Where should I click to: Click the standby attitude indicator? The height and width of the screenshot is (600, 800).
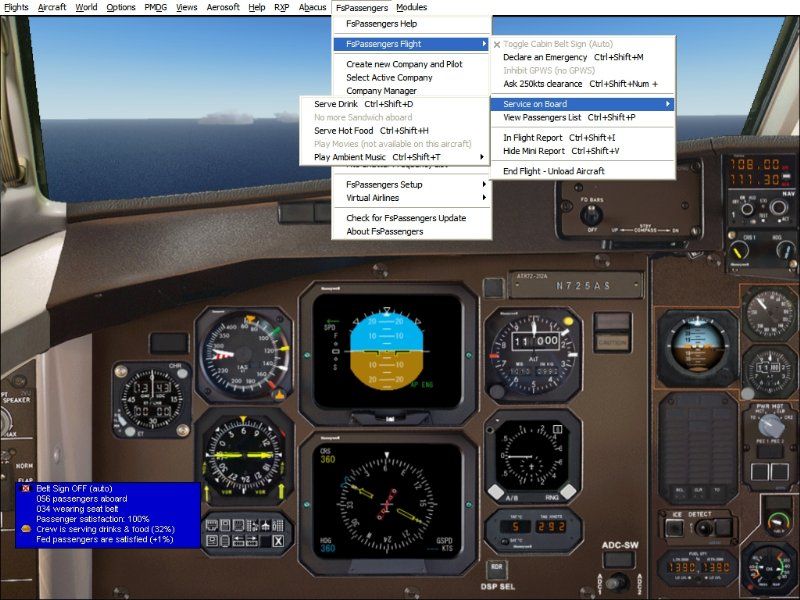(x=697, y=347)
